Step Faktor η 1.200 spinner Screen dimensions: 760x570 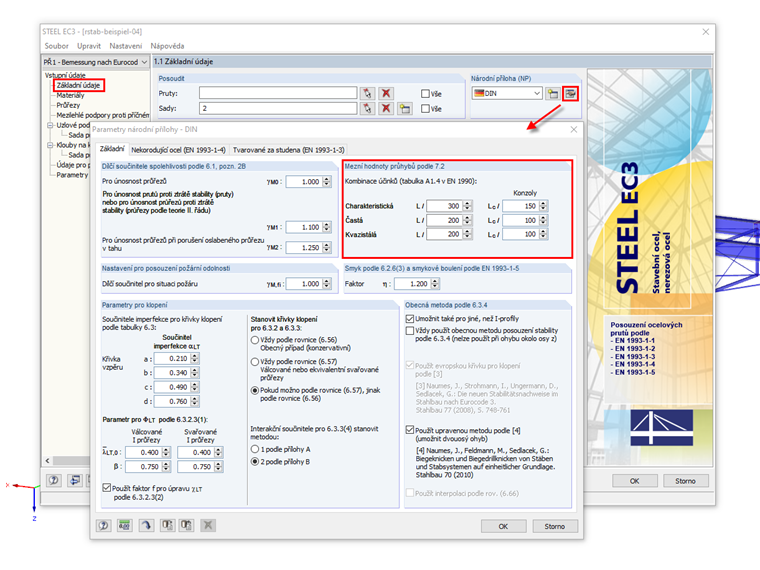tap(435, 284)
